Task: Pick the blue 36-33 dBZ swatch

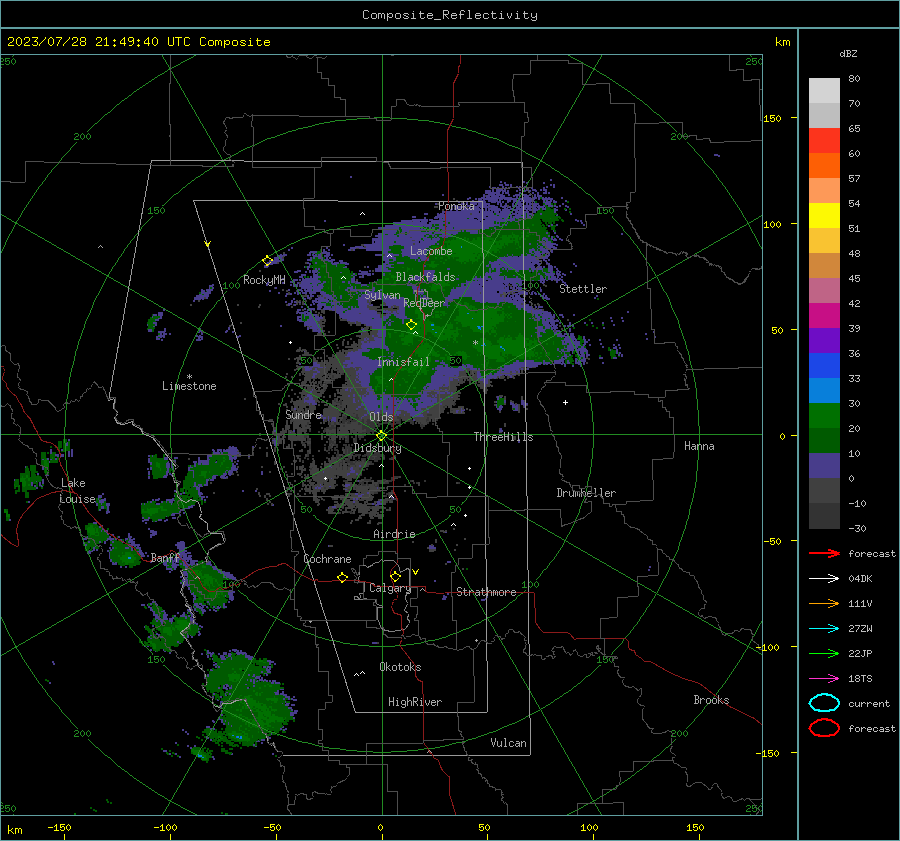Action: coord(824,366)
